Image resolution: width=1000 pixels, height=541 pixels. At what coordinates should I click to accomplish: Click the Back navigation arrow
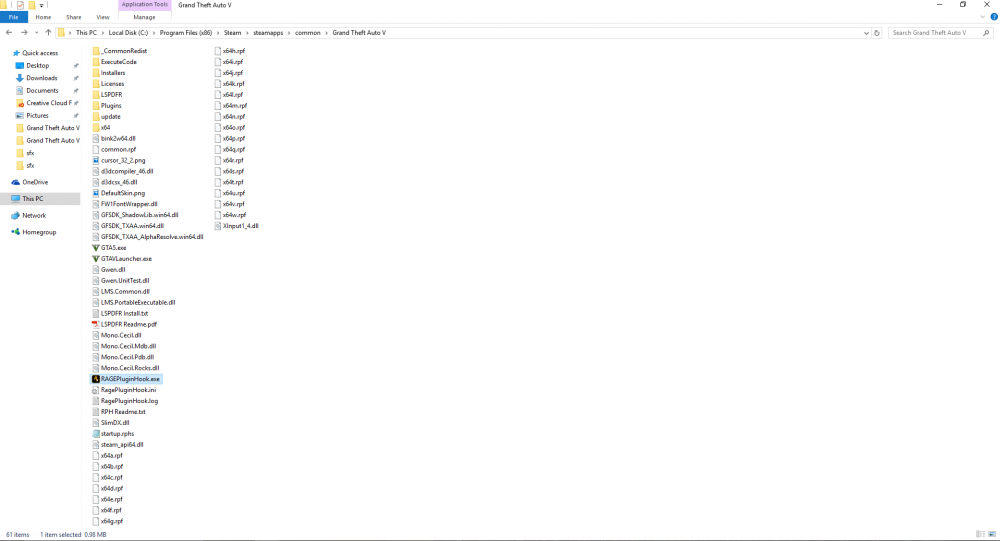pos(9,33)
